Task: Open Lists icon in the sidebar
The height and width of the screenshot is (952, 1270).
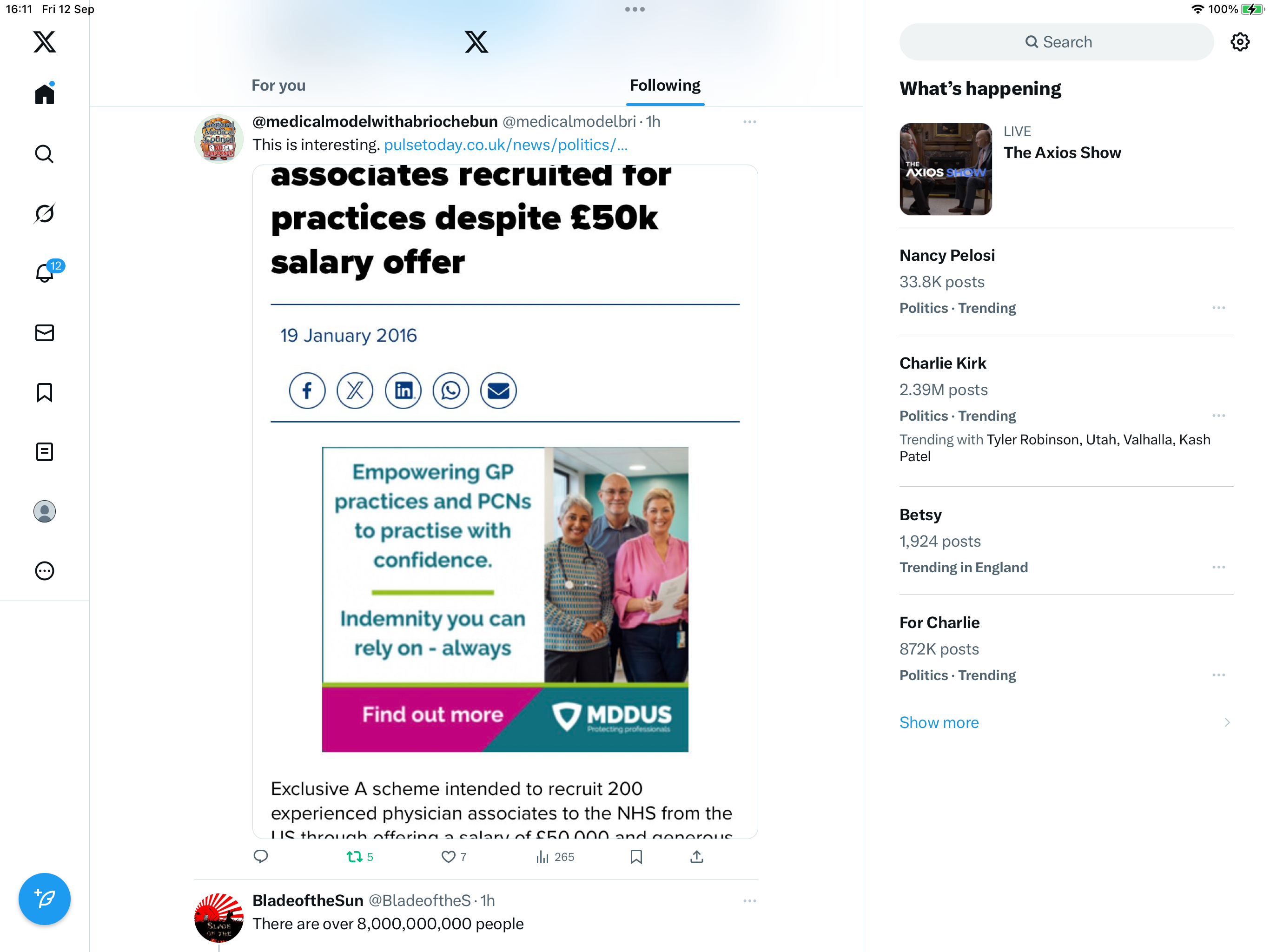Action: pyautogui.click(x=44, y=452)
